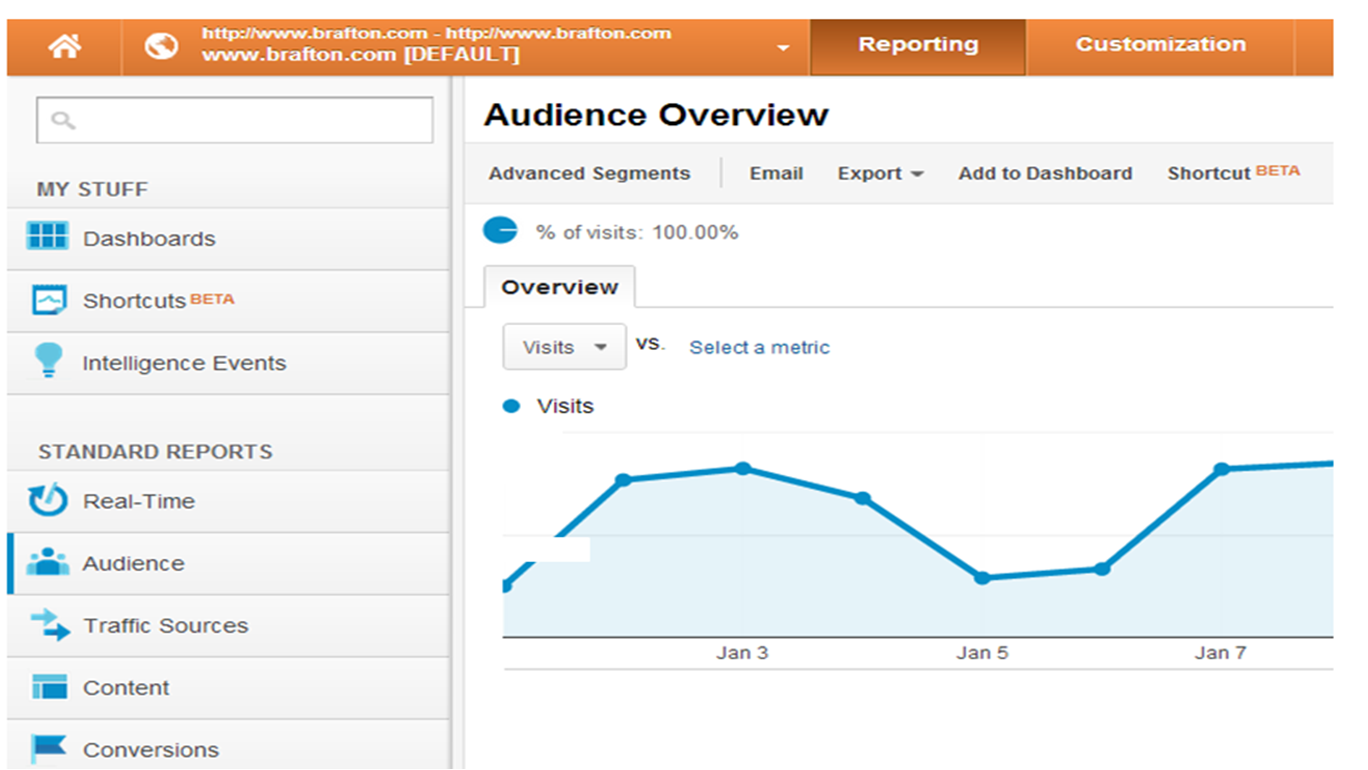
Task: Click the Shortcuts icon in sidebar
Action: click(x=48, y=300)
